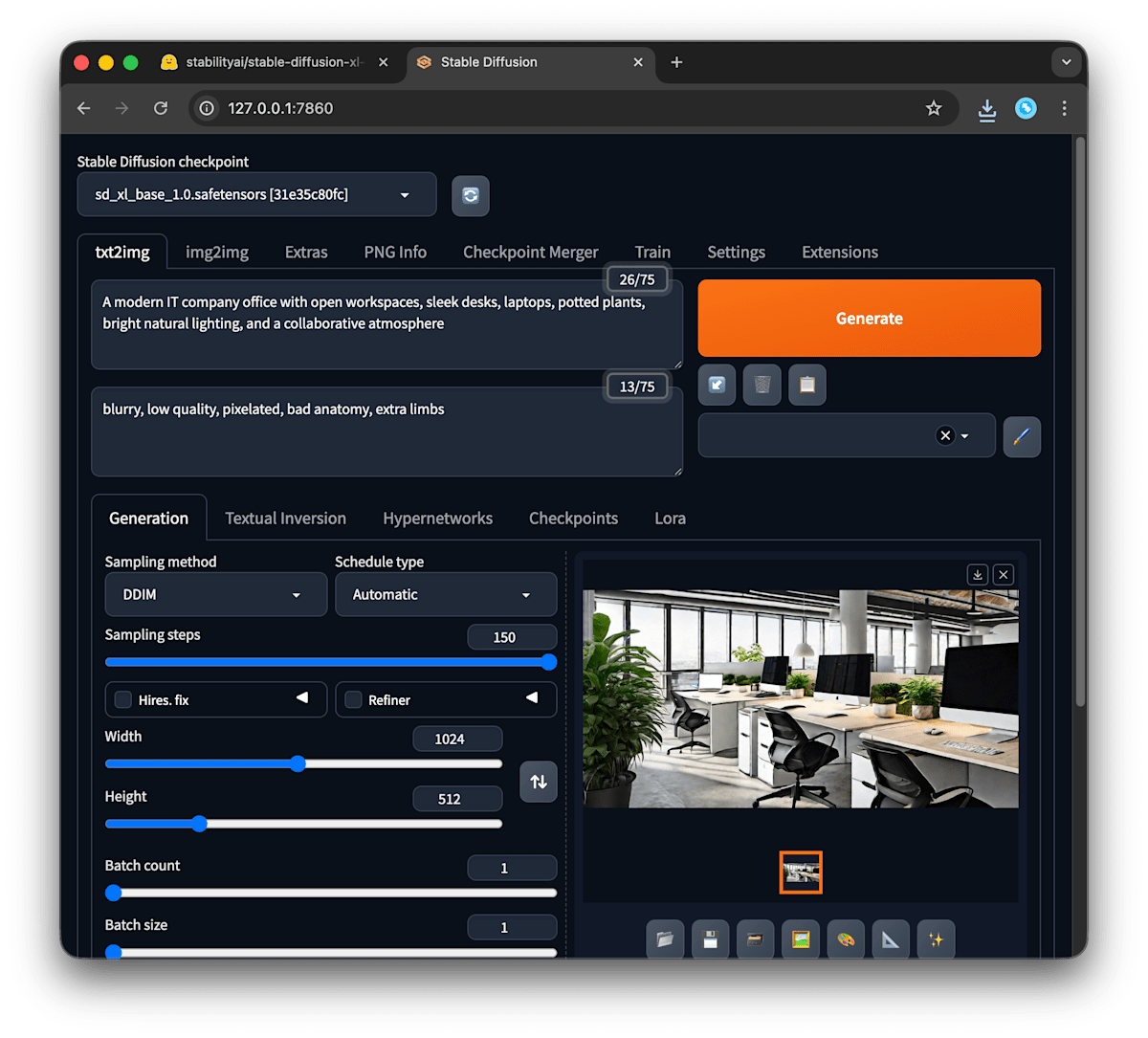Open the images output folder

tap(665, 939)
